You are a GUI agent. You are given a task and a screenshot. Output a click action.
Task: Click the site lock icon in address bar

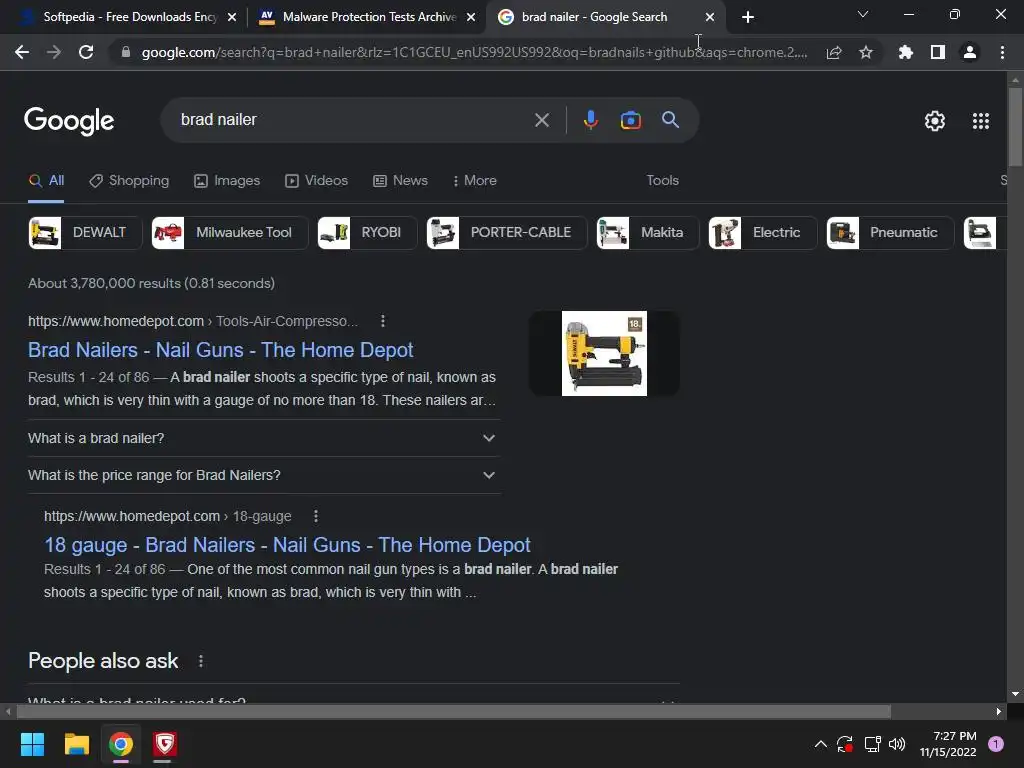pyautogui.click(x=126, y=52)
